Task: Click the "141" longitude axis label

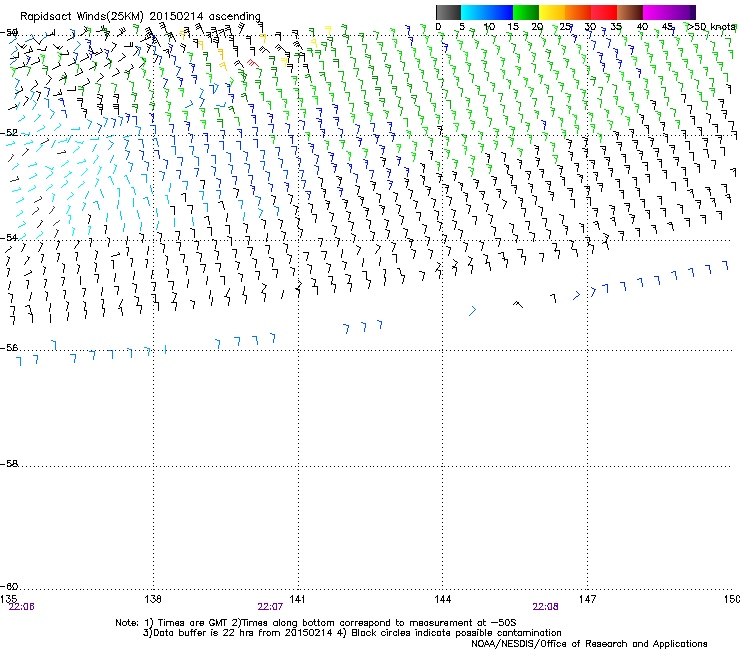Action: pos(297,599)
